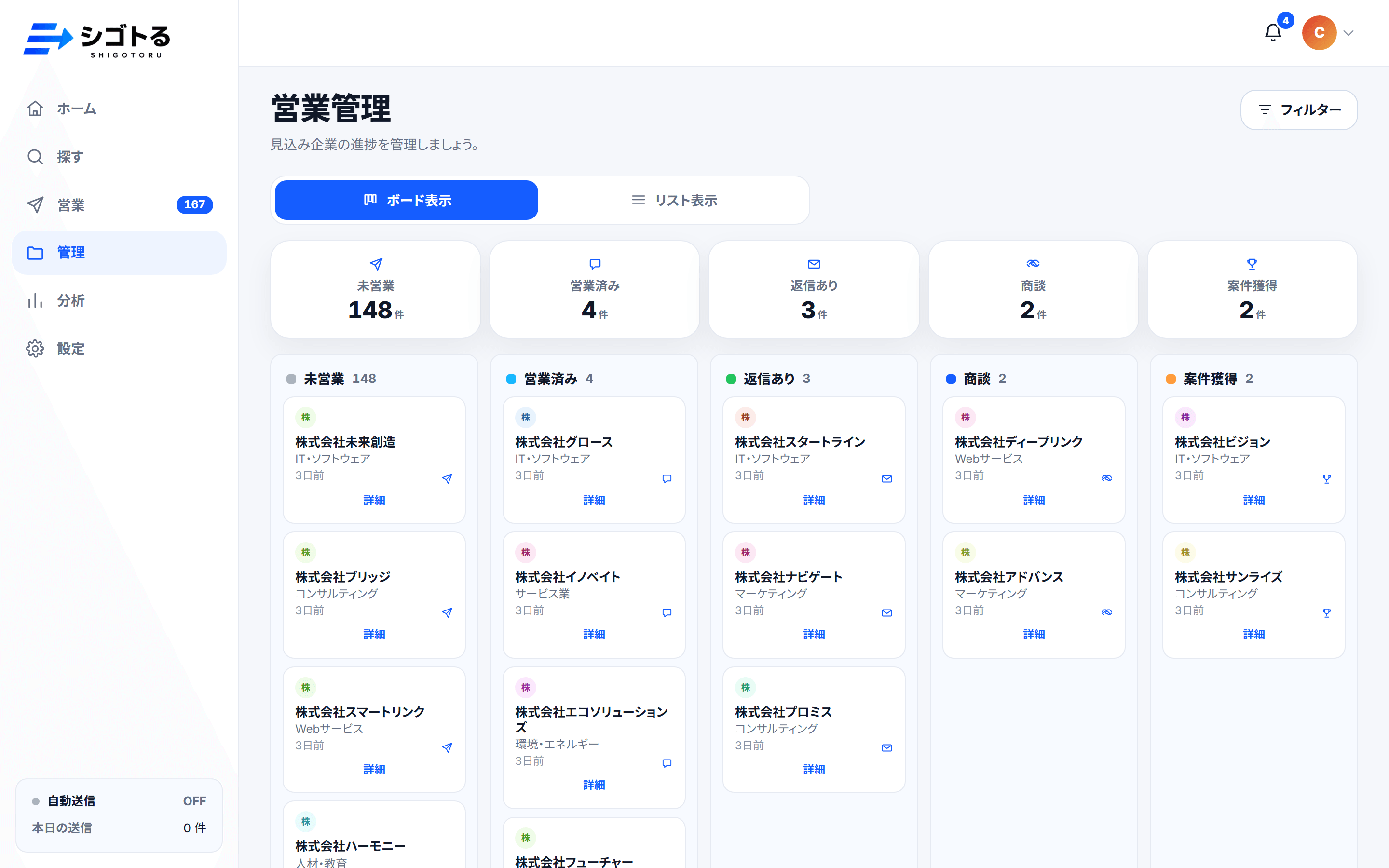Click trophy icon on 株式会社ビジョン card
Screen dimensions: 1389x868
(x=1326, y=478)
